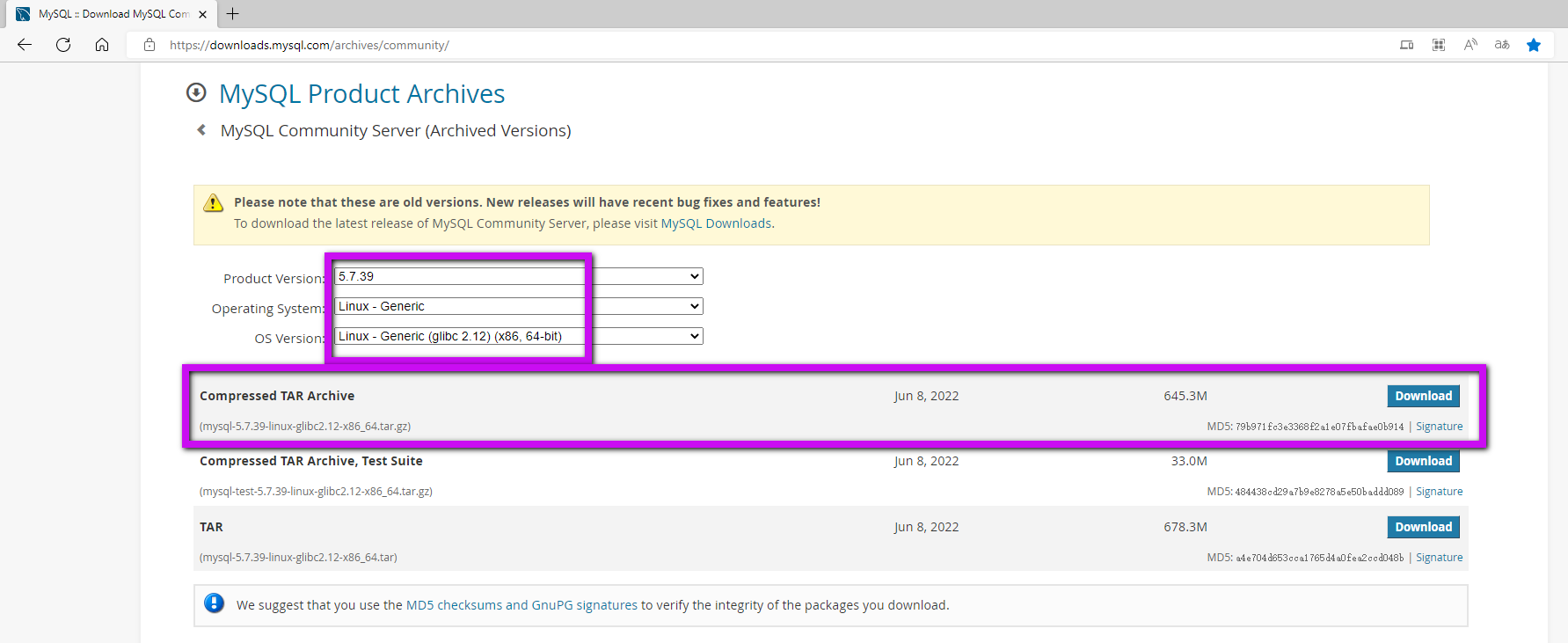Open Signature link for the TAR file
1568x643 pixels.
[1439, 558]
